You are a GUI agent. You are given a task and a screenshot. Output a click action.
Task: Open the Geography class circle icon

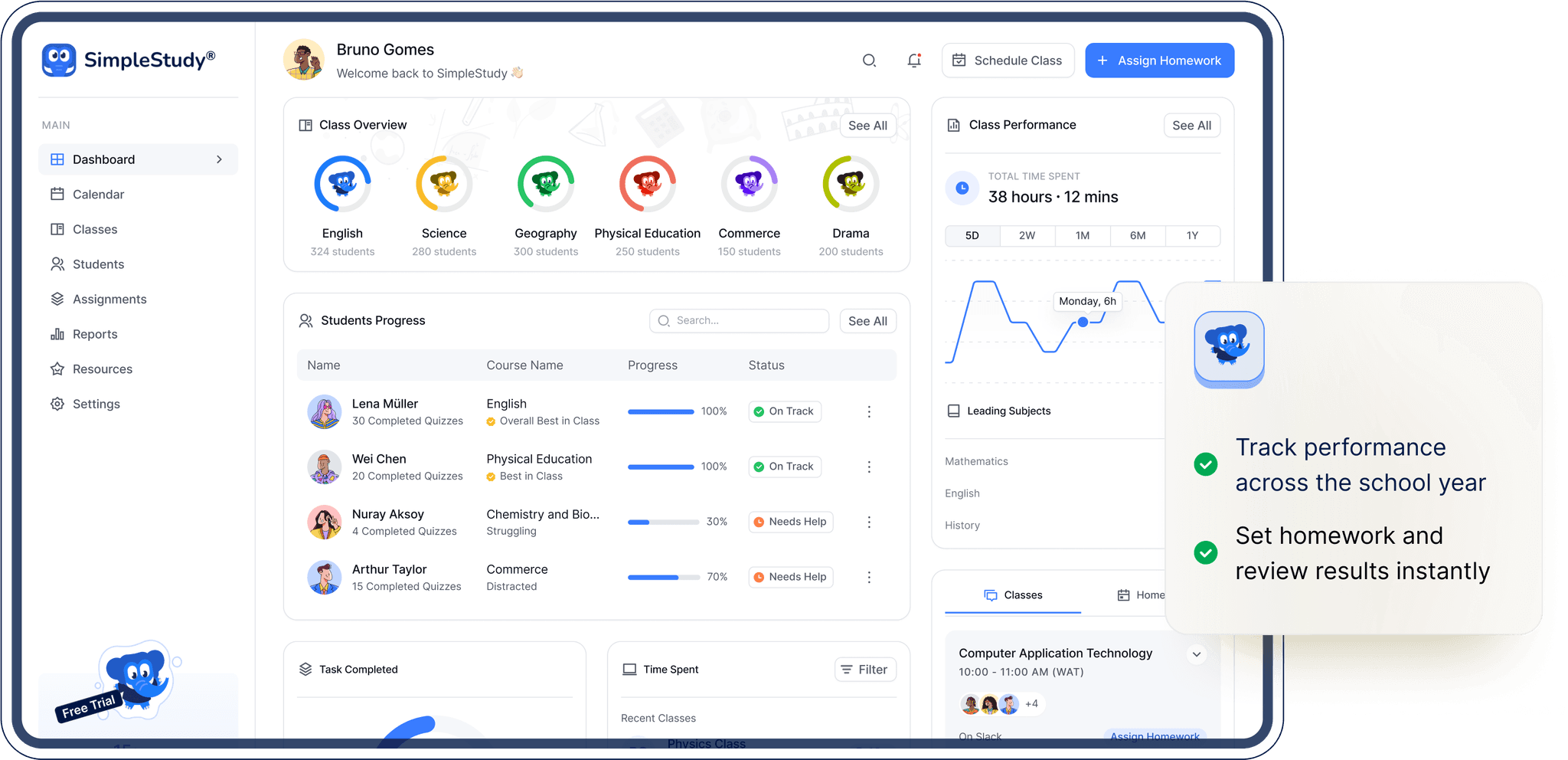pyautogui.click(x=546, y=184)
